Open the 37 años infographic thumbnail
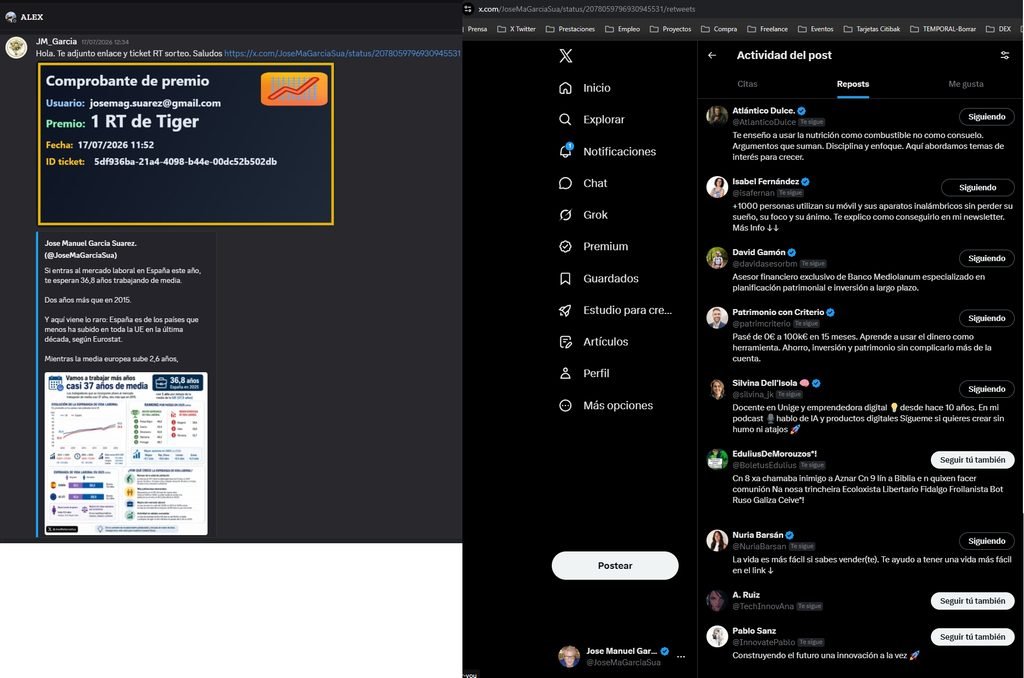 (126, 453)
